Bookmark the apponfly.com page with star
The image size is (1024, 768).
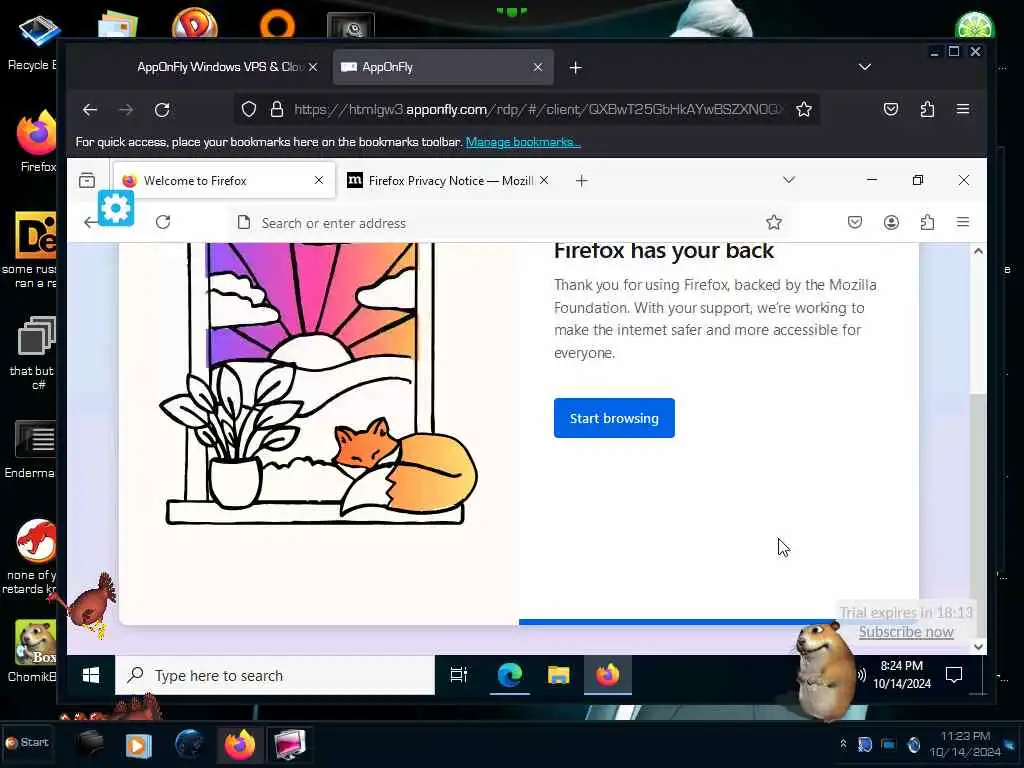coord(804,109)
